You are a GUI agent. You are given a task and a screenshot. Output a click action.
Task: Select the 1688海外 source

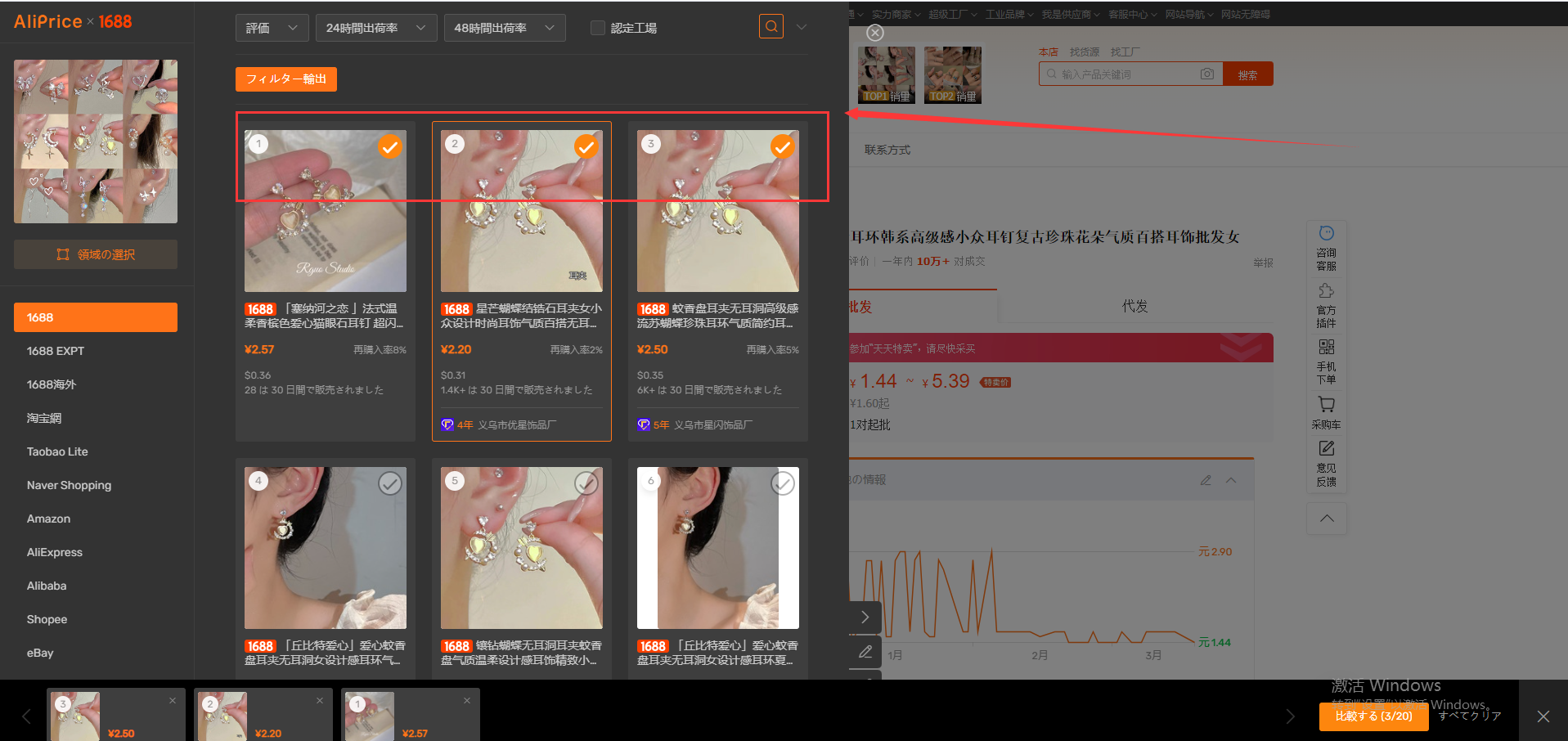(52, 384)
